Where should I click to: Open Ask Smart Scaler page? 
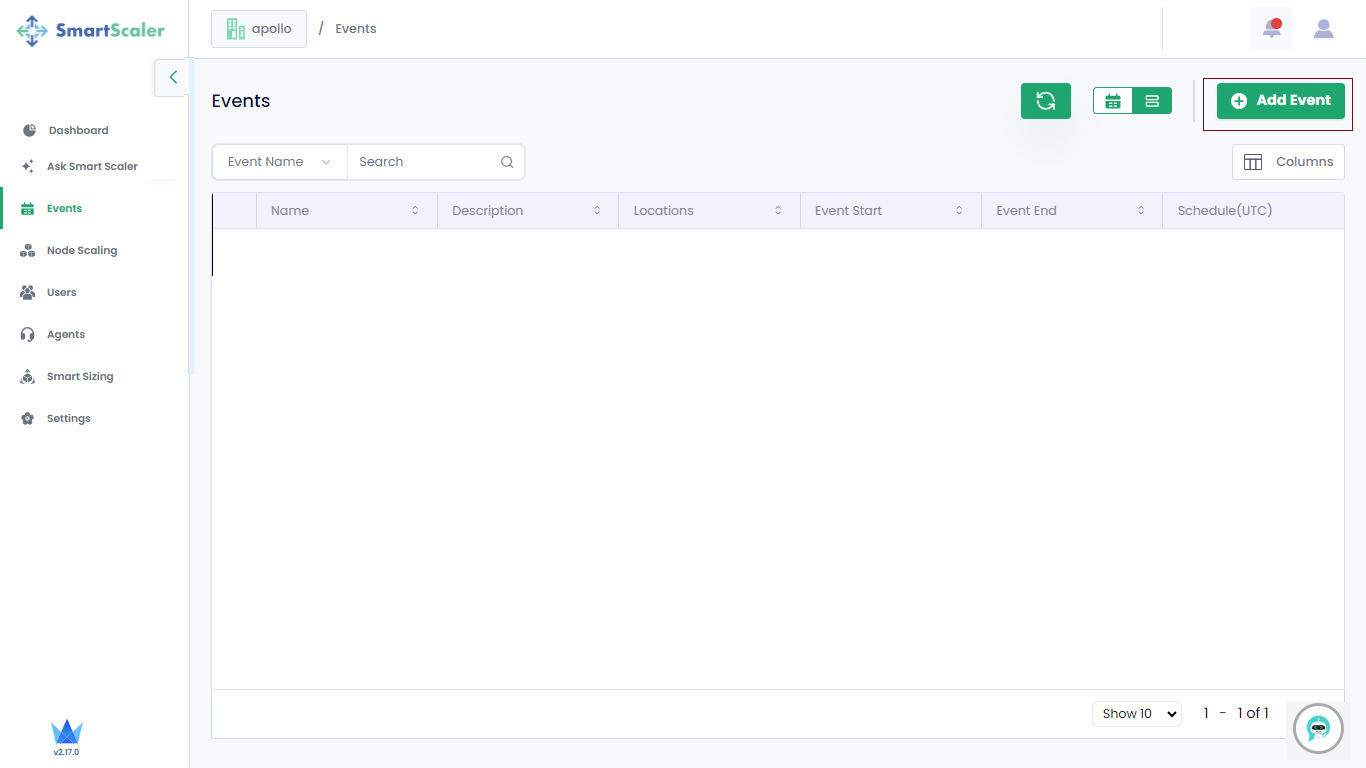[92, 167]
